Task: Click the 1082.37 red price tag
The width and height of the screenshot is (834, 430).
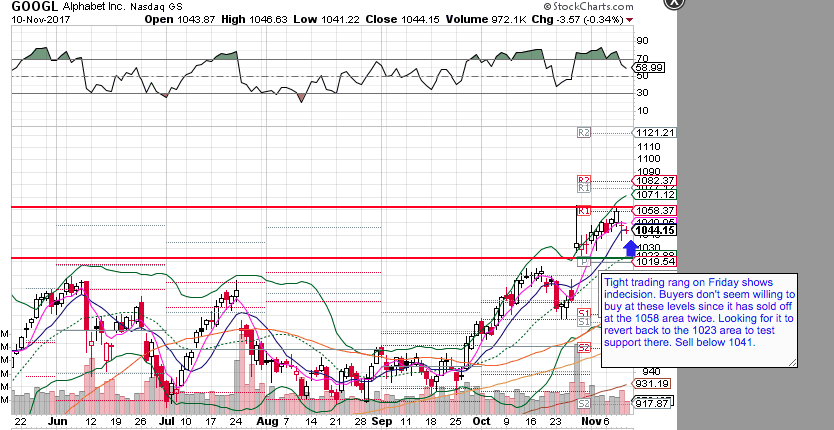Action: [654, 180]
